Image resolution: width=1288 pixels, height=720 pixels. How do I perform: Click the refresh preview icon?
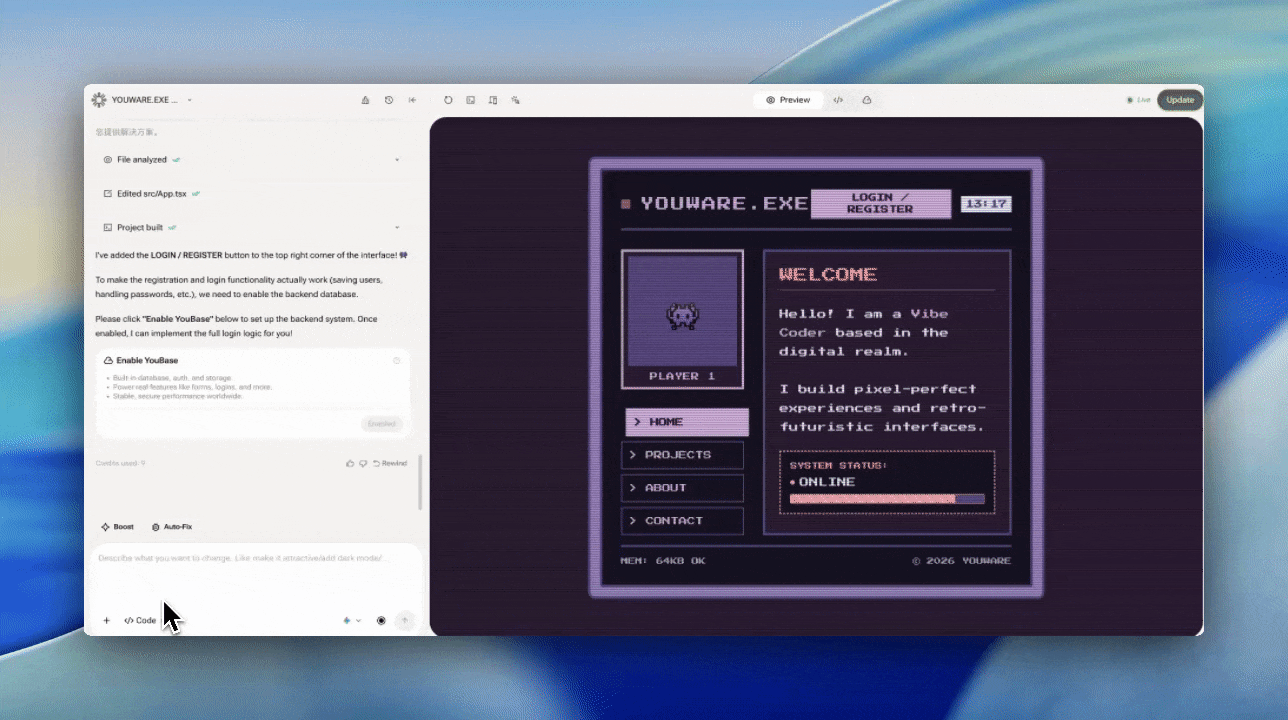[448, 100]
